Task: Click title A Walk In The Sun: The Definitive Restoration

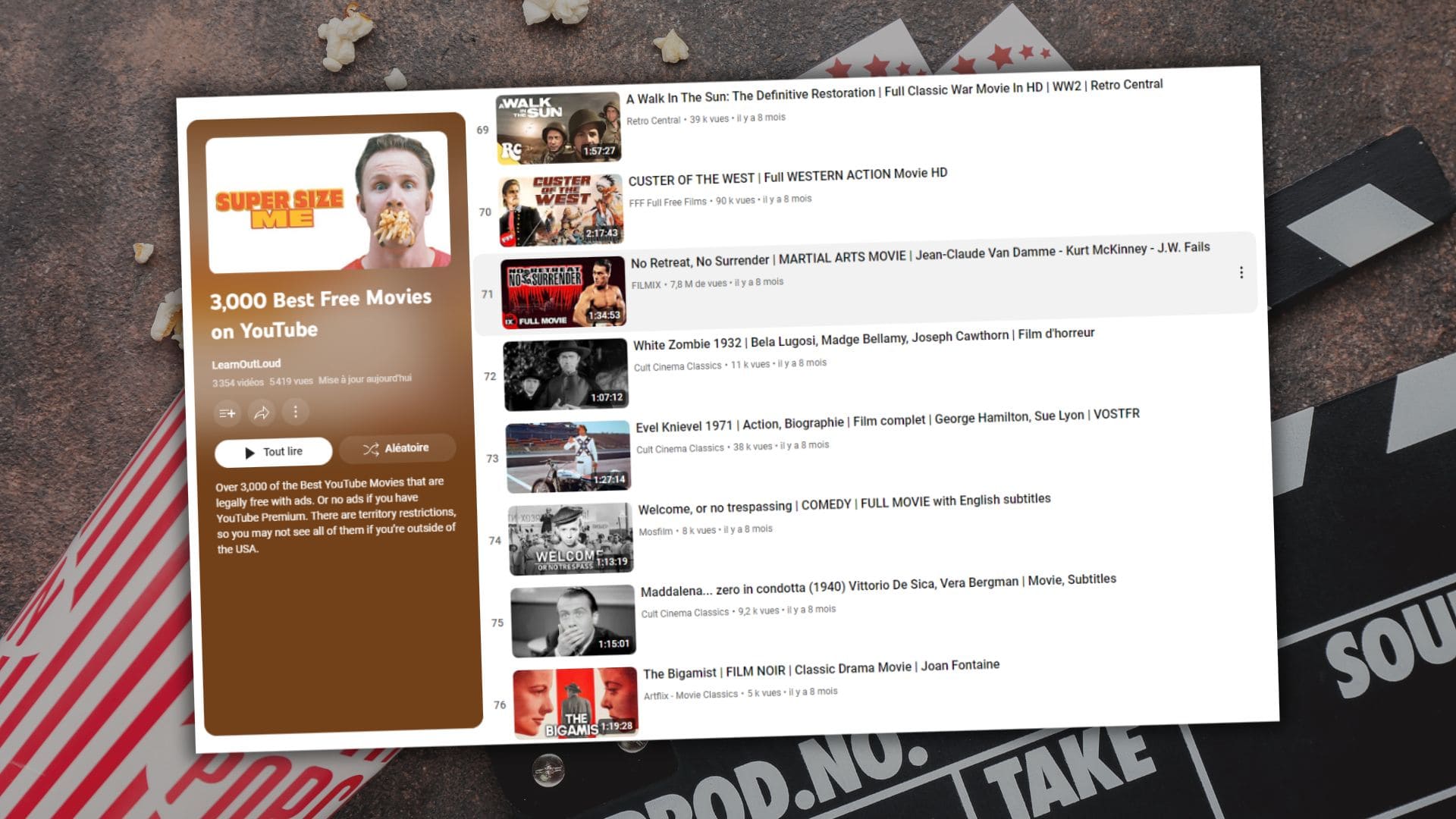Action: [x=895, y=91]
